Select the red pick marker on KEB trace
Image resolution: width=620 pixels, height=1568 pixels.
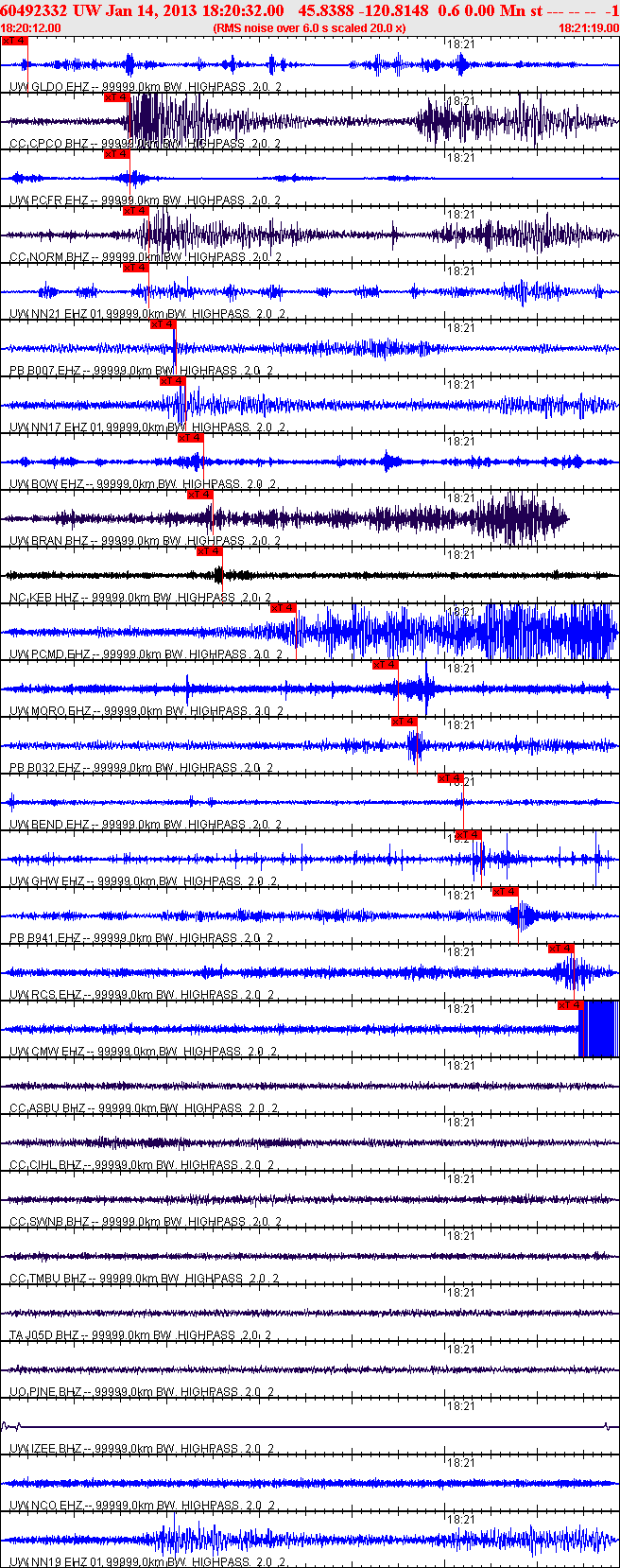[x=209, y=551]
